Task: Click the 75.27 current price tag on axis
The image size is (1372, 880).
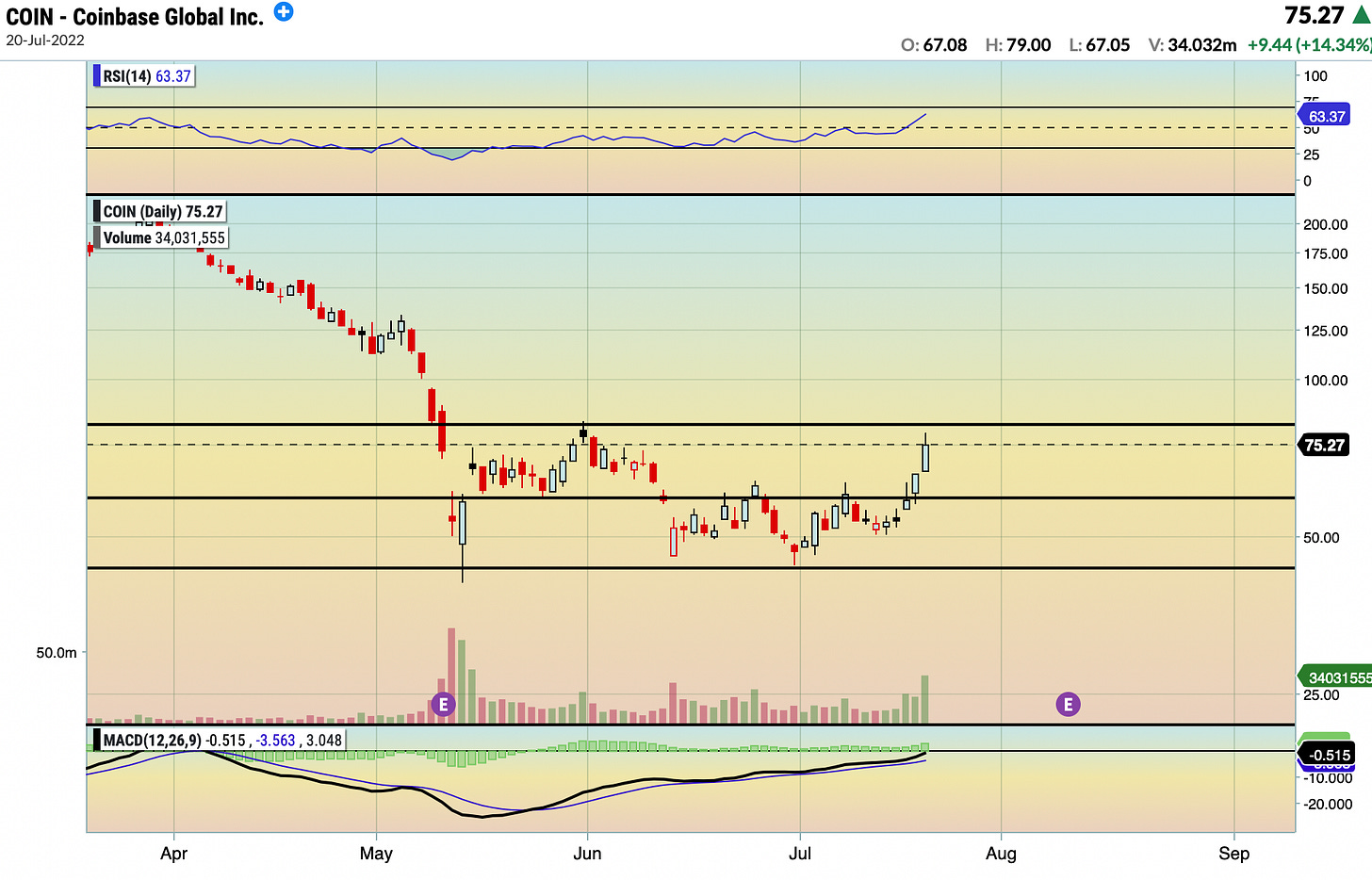Action: click(1324, 445)
